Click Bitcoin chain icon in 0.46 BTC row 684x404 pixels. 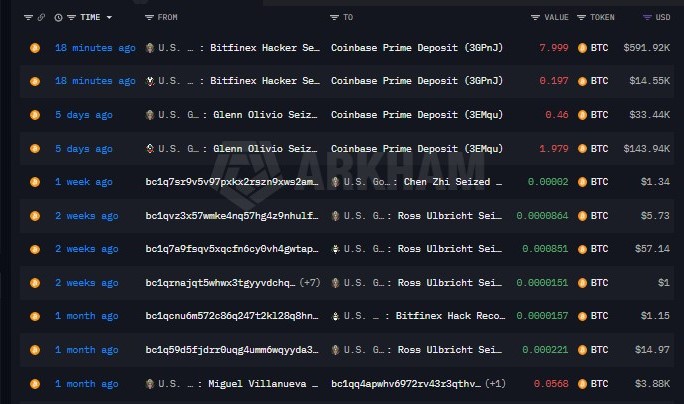tap(35, 115)
